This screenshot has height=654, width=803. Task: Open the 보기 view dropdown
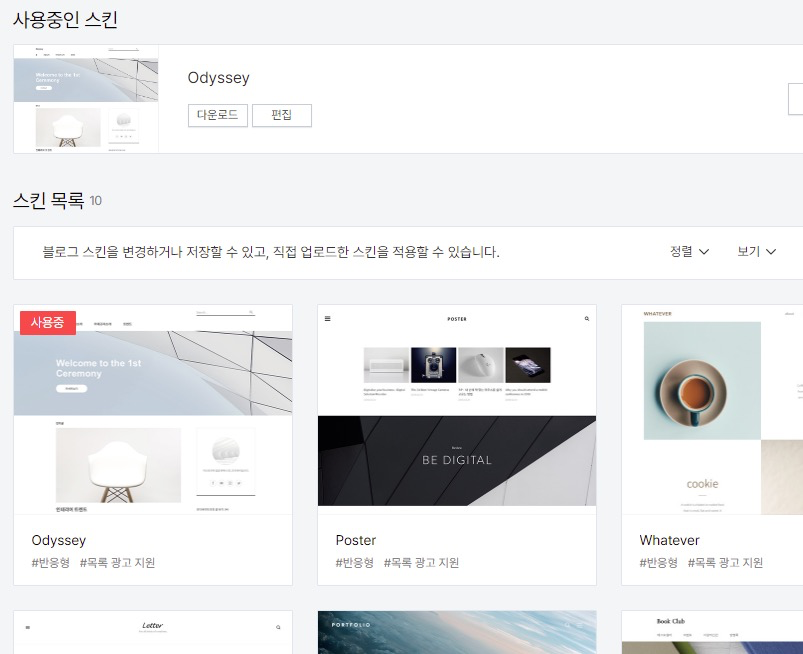(756, 251)
